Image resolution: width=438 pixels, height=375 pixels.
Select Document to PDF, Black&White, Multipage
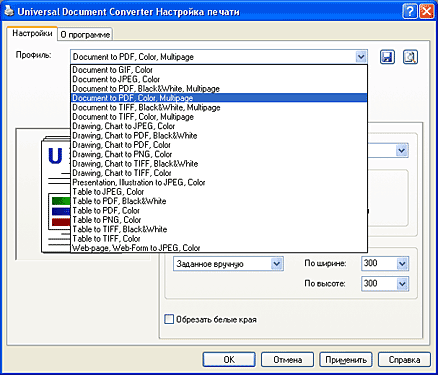click(x=219, y=89)
